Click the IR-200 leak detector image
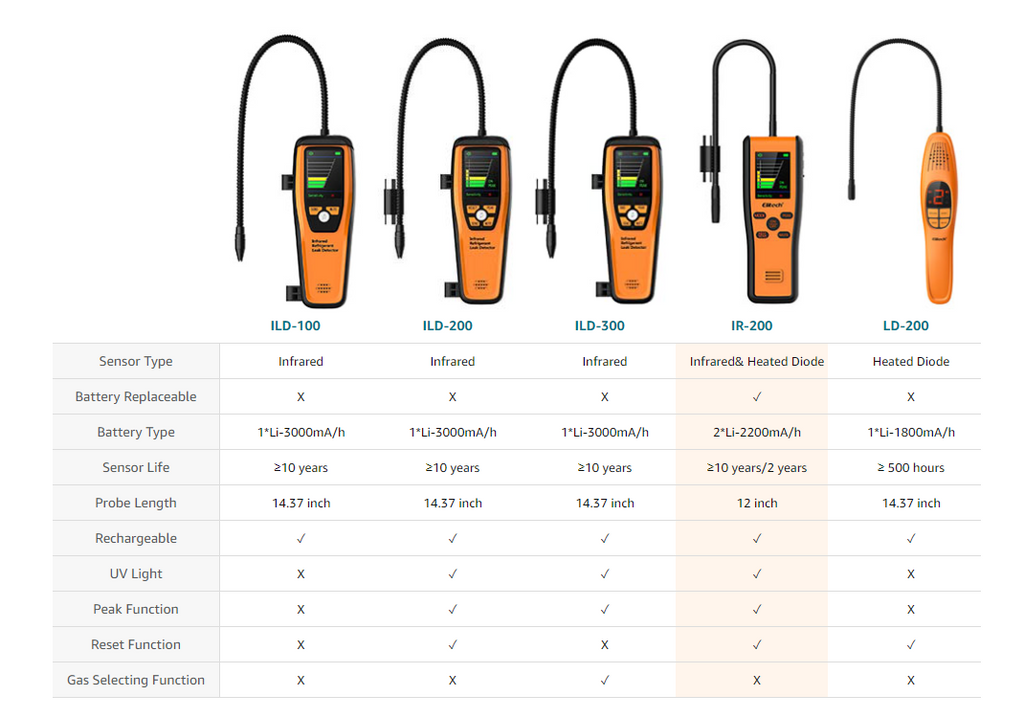This screenshot has width=1024, height=718. pyautogui.click(x=752, y=171)
